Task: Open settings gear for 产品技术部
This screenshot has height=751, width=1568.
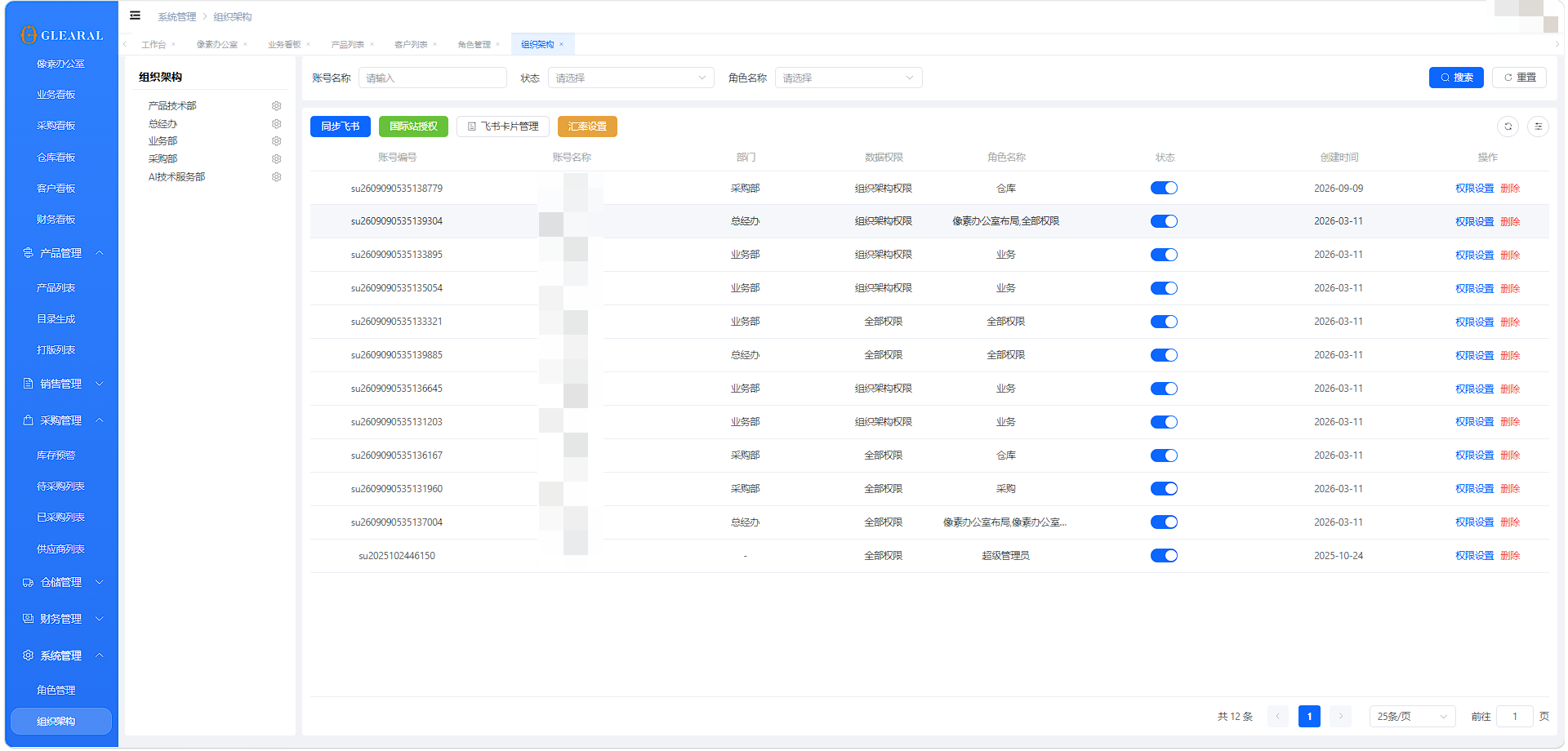Action: [276, 106]
